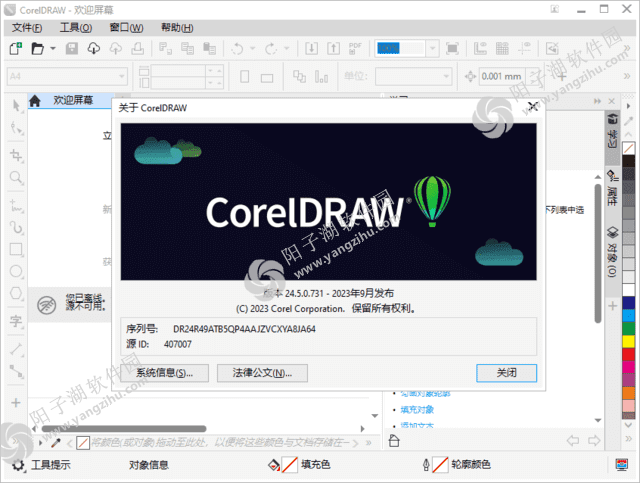This screenshot has height=483, width=640.
Task: Click the Print icon
Action: (138, 49)
